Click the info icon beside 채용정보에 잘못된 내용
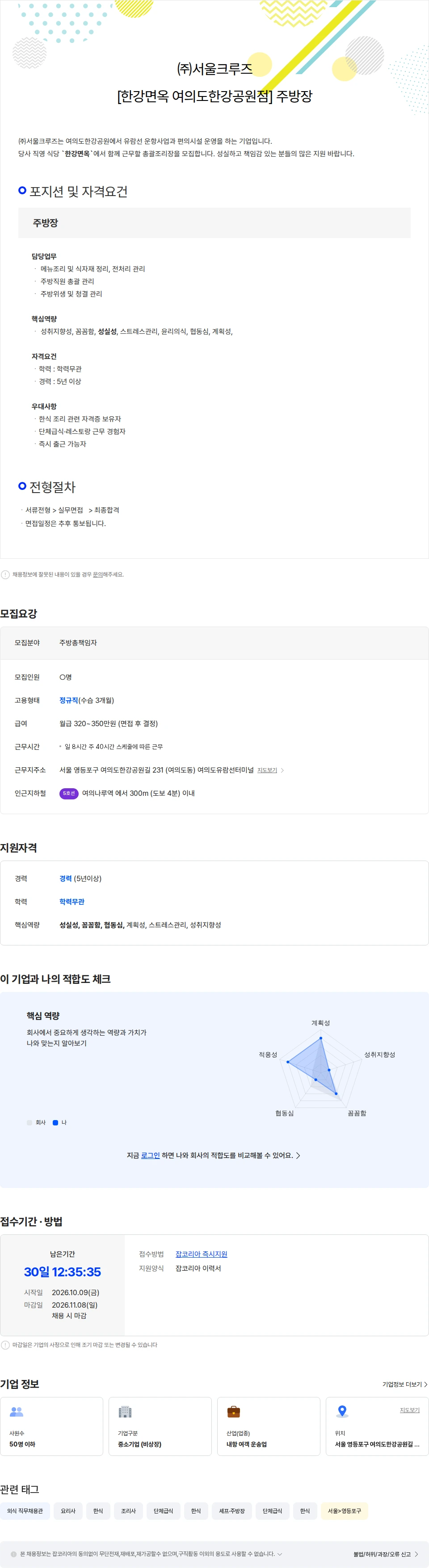Screen dimensions: 429x1568 pos(5,574)
